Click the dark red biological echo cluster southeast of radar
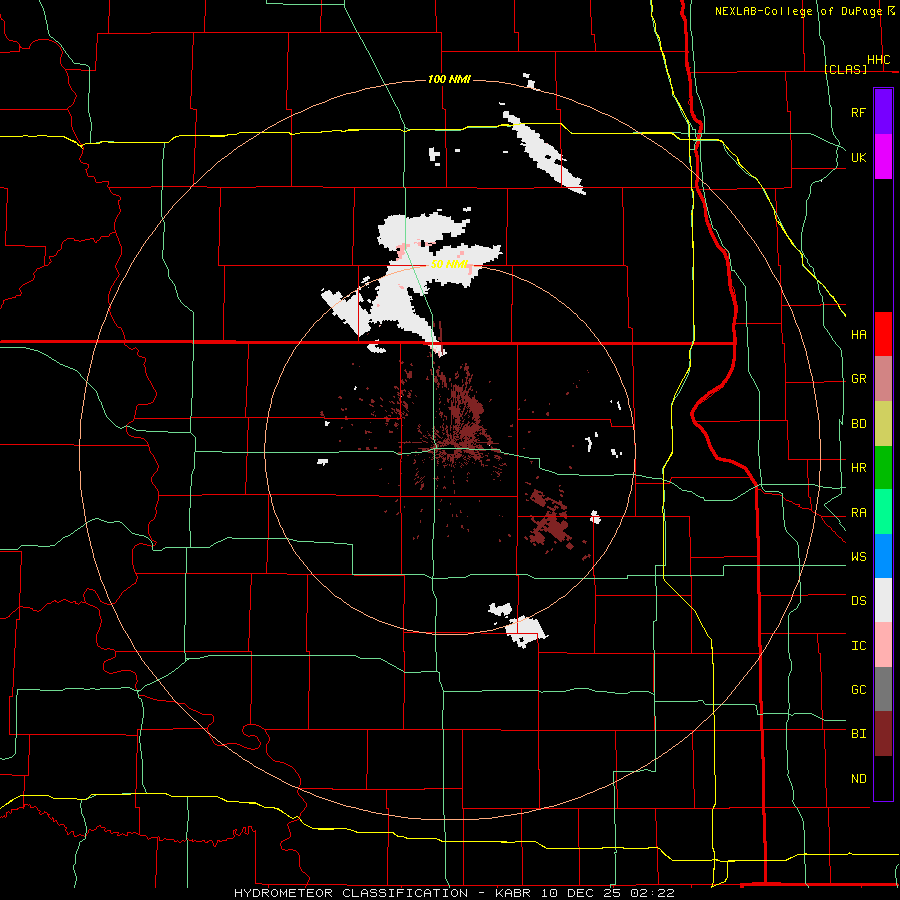 click(x=549, y=521)
